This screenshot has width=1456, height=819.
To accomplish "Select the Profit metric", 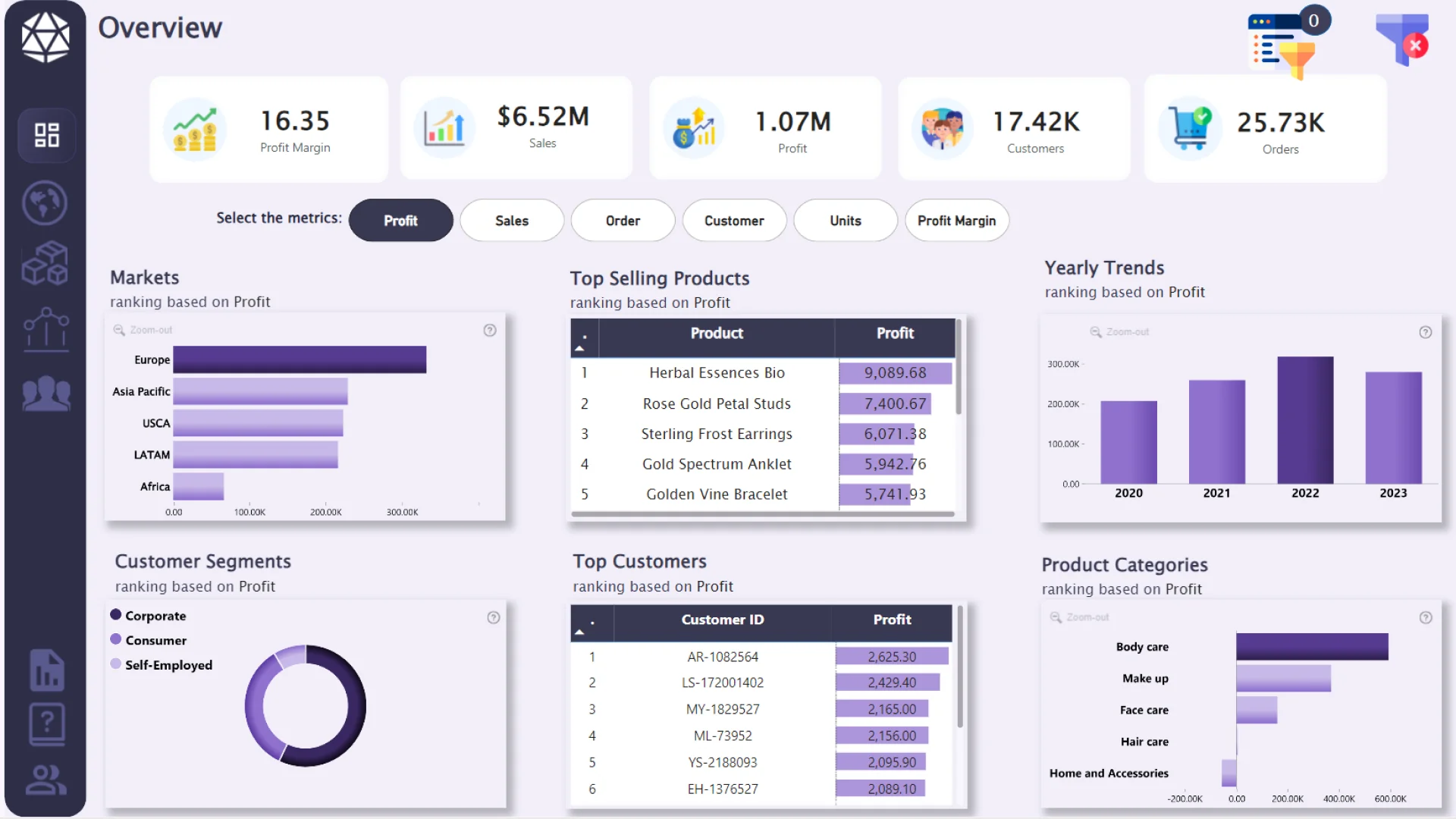I will pos(400,221).
